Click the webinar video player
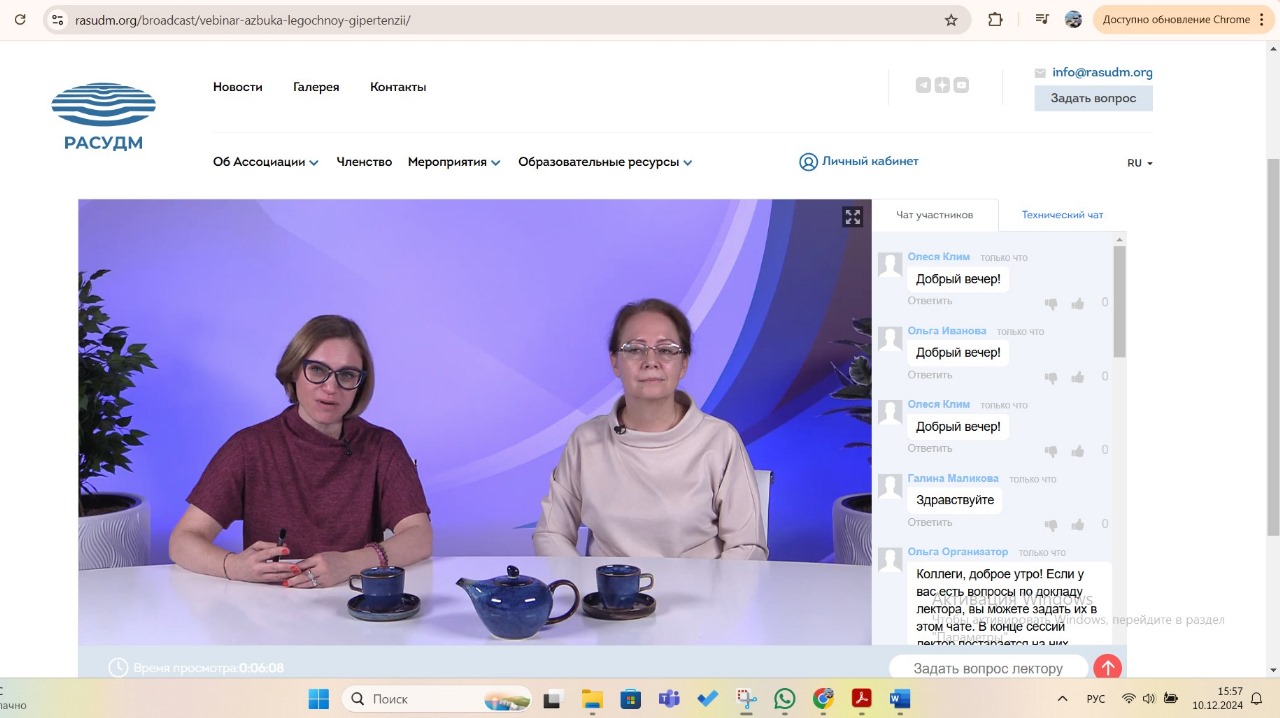 click(x=475, y=422)
